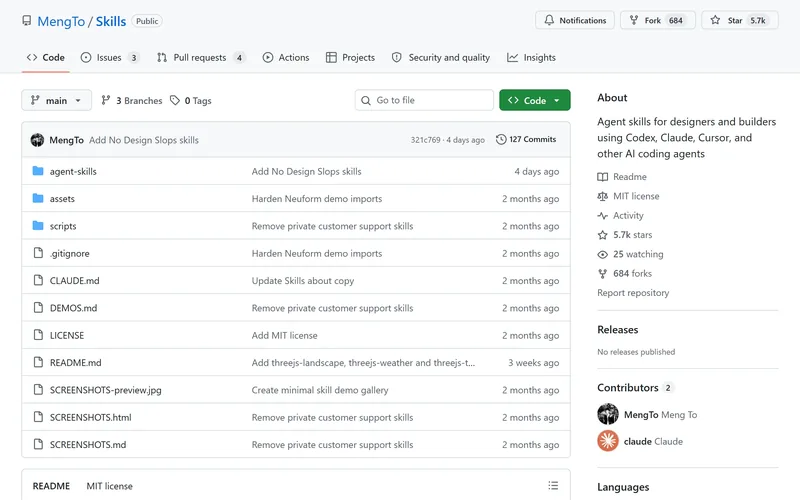The image size is (800, 500).
Task: Click fork icon beside 684 forks
Action: (x=603, y=273)
